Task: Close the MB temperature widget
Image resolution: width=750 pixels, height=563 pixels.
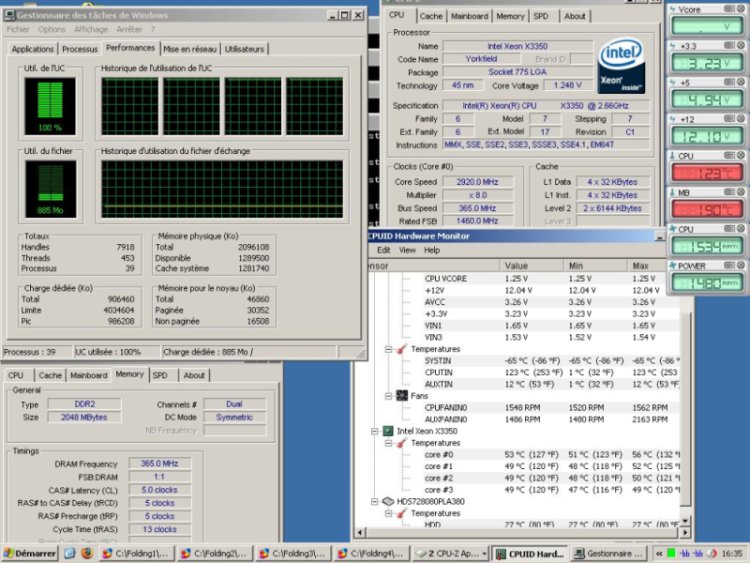Action: click(x=741, y=192)
